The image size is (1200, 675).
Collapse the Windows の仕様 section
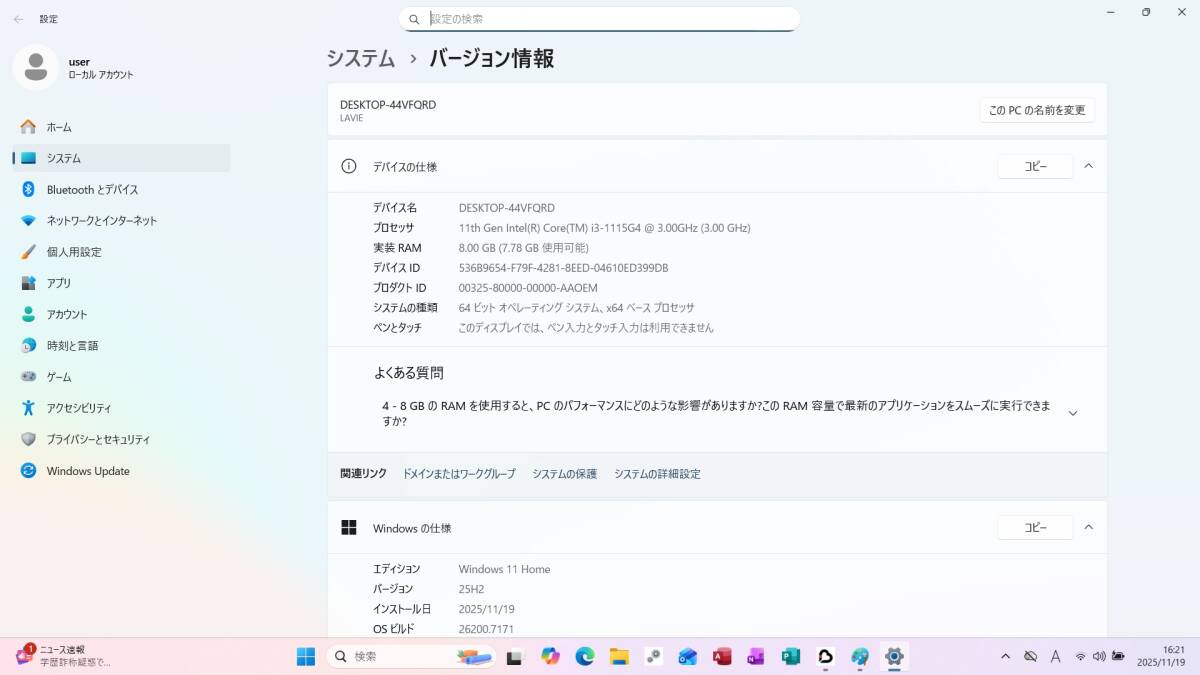click(1089, 527)
